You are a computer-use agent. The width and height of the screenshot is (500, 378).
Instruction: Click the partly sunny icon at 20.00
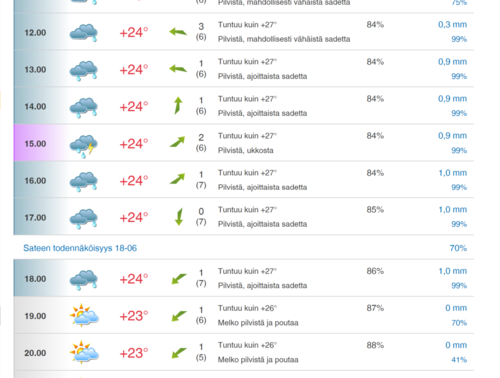click(x=84, y=352)
